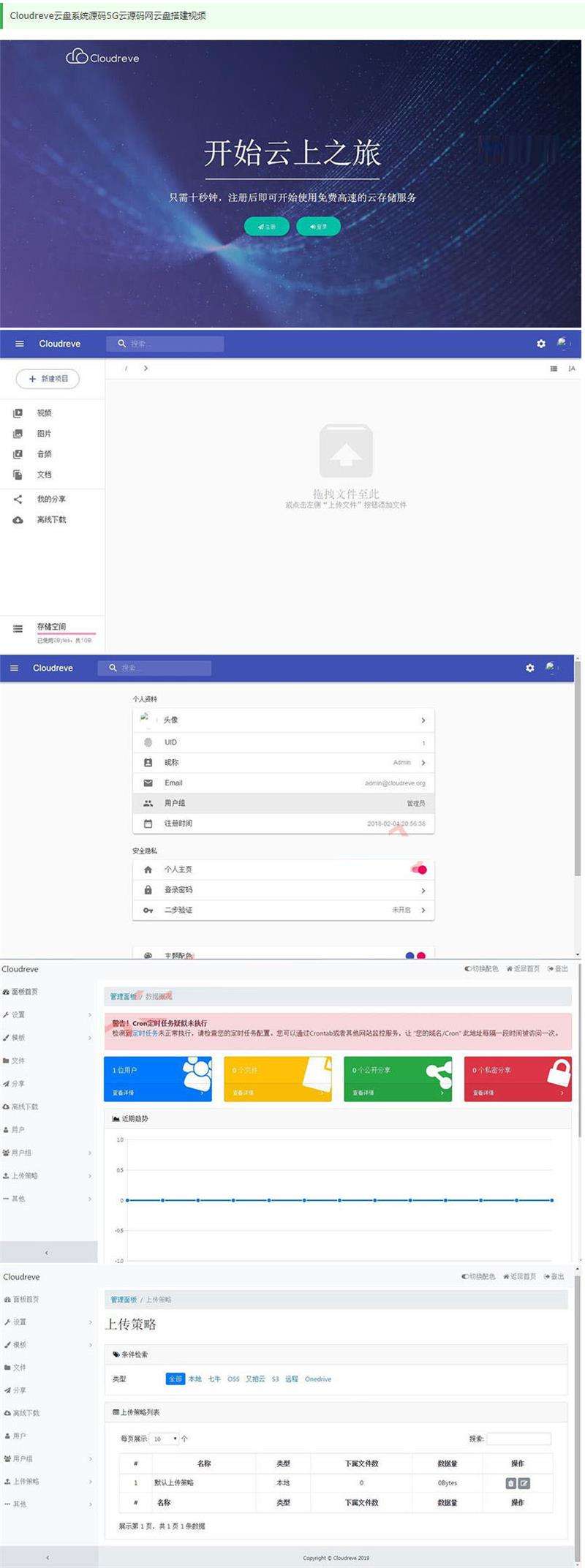Click the Cloudreve cloud logo on the landing banner

pos(102,57)
